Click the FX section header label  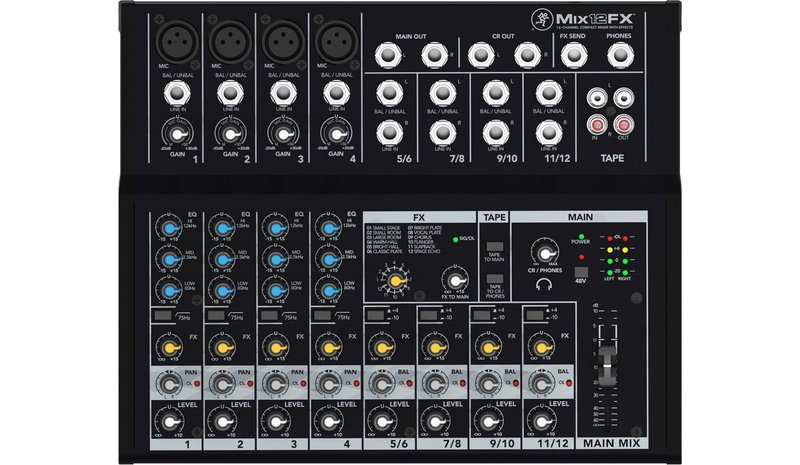(x=419, y=217)
